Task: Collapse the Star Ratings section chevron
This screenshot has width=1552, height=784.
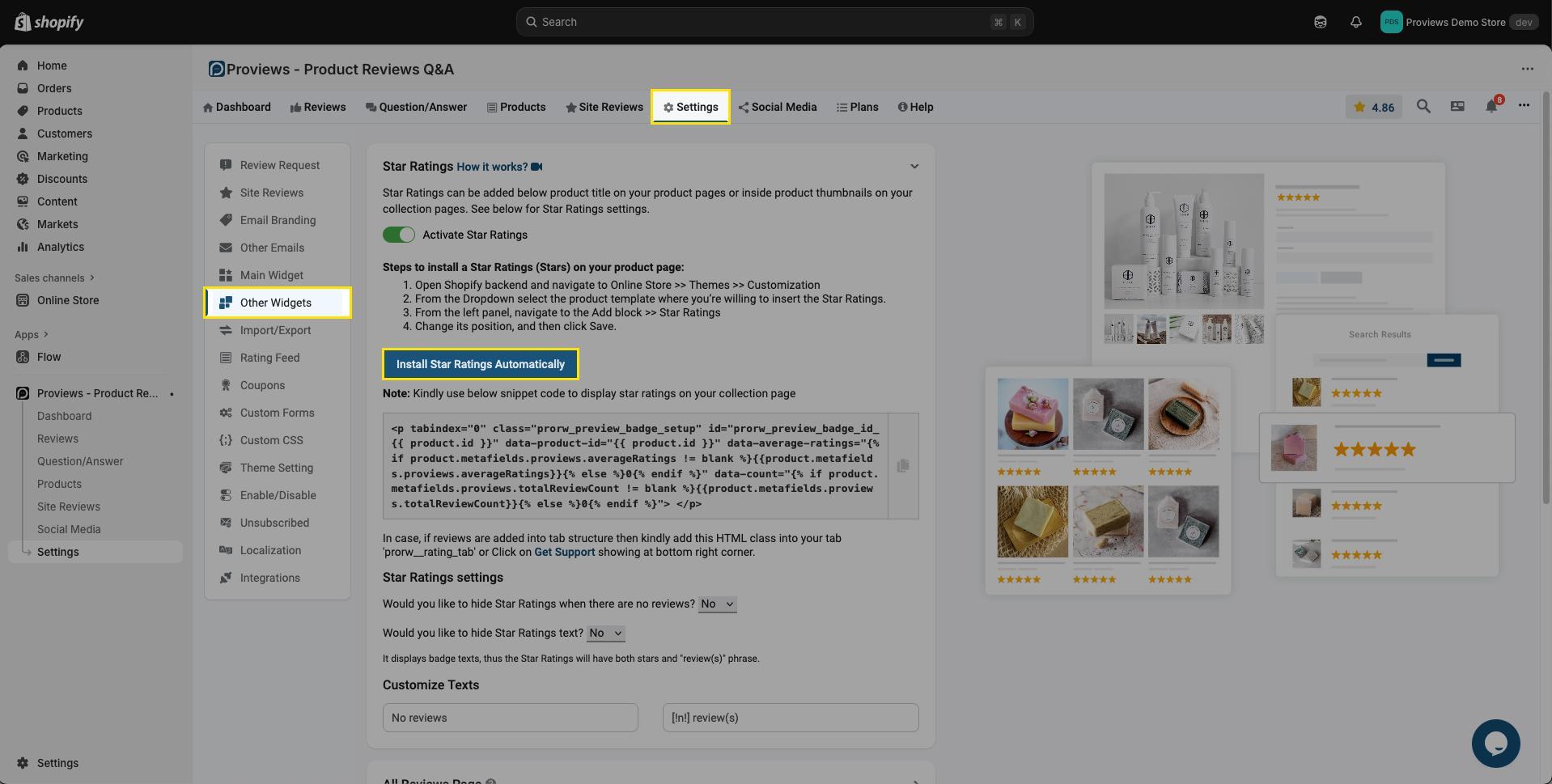Action: [914, 167]
